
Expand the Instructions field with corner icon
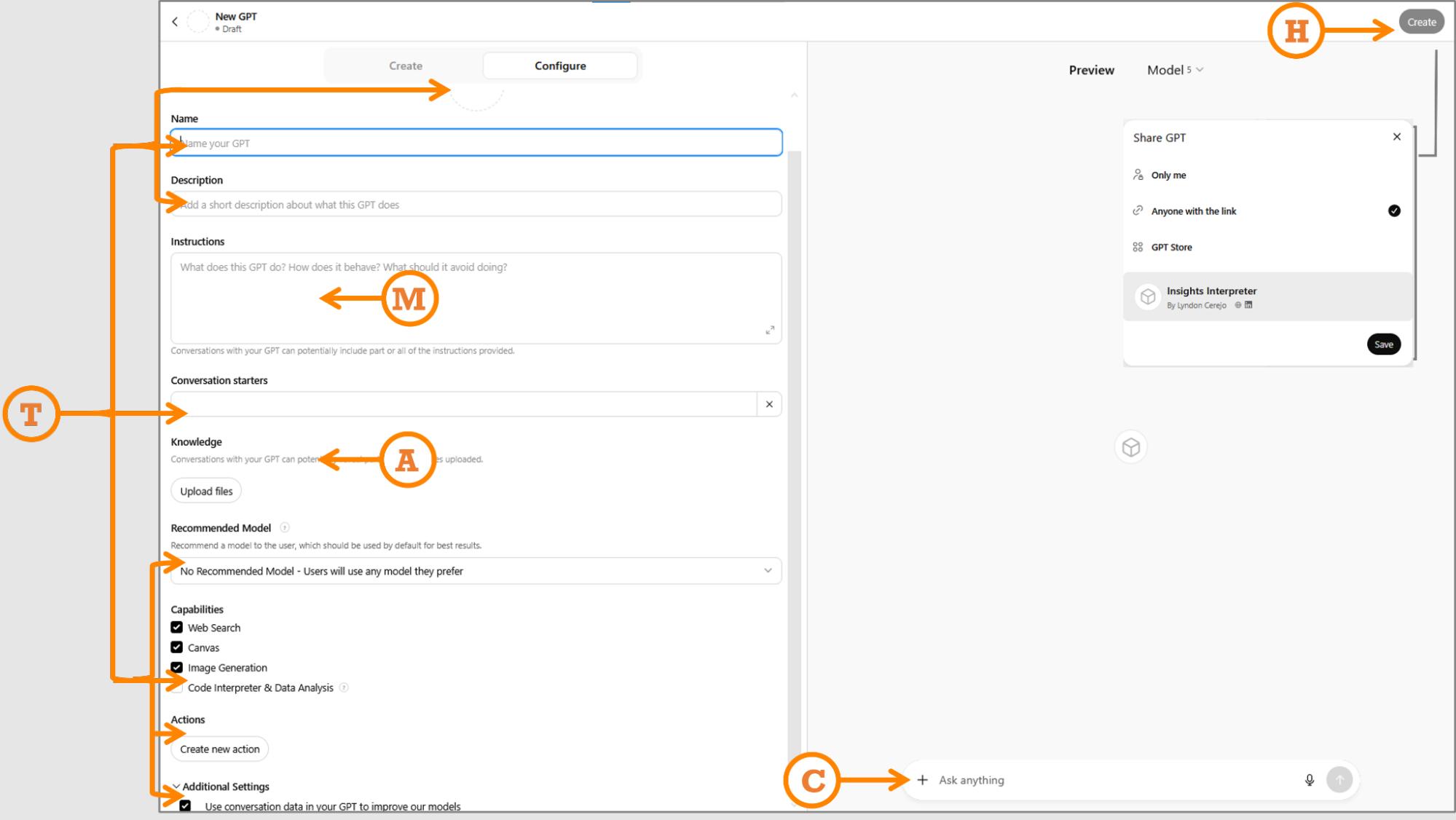[x=770, y=330]
